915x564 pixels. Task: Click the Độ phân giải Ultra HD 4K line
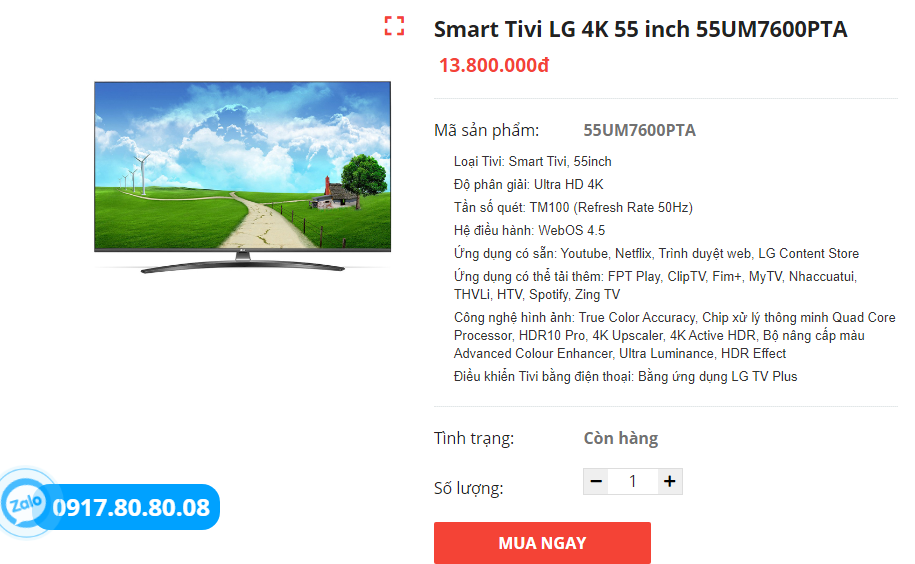[529, 184]
